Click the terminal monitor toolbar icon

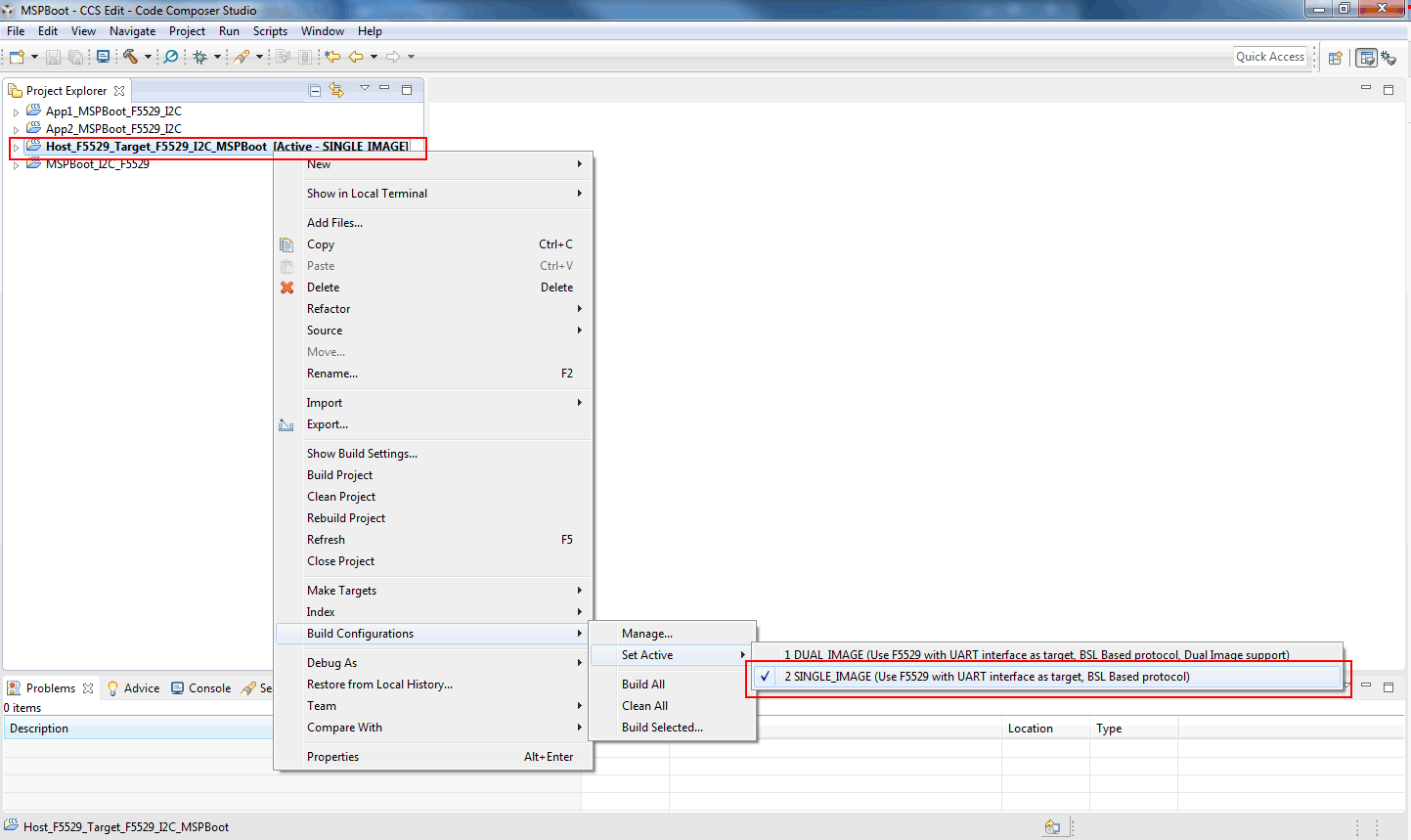coord(103,57)
